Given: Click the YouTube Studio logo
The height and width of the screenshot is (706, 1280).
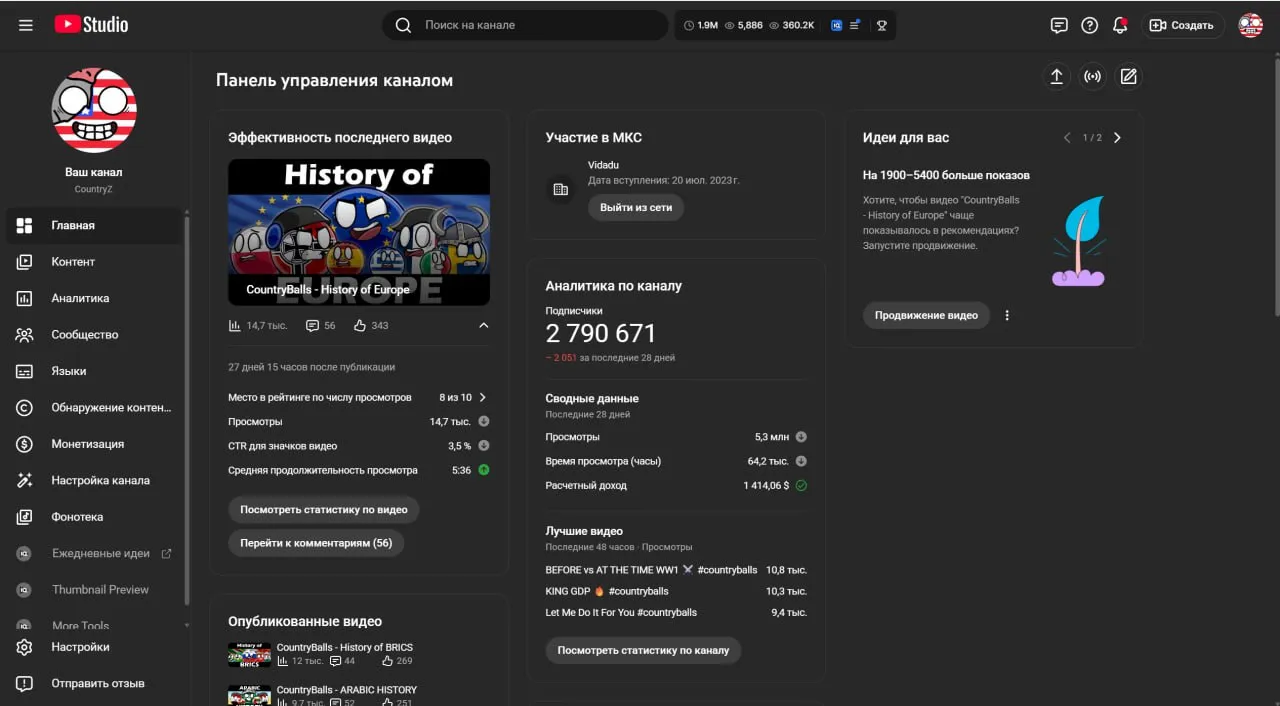Looking at the screenshot, I should (91, 25).
